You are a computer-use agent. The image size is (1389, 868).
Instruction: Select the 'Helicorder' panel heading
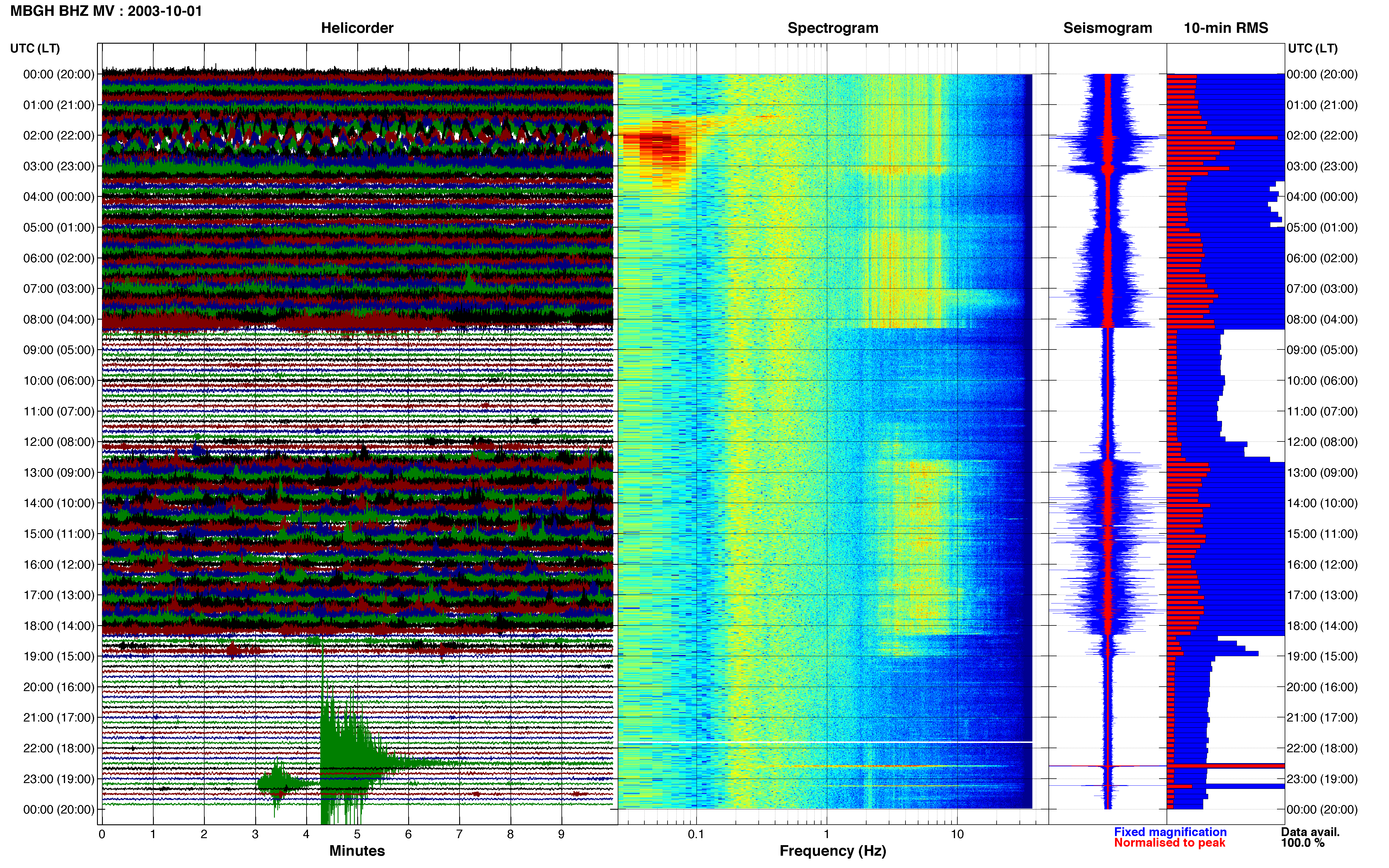point(357,28)
